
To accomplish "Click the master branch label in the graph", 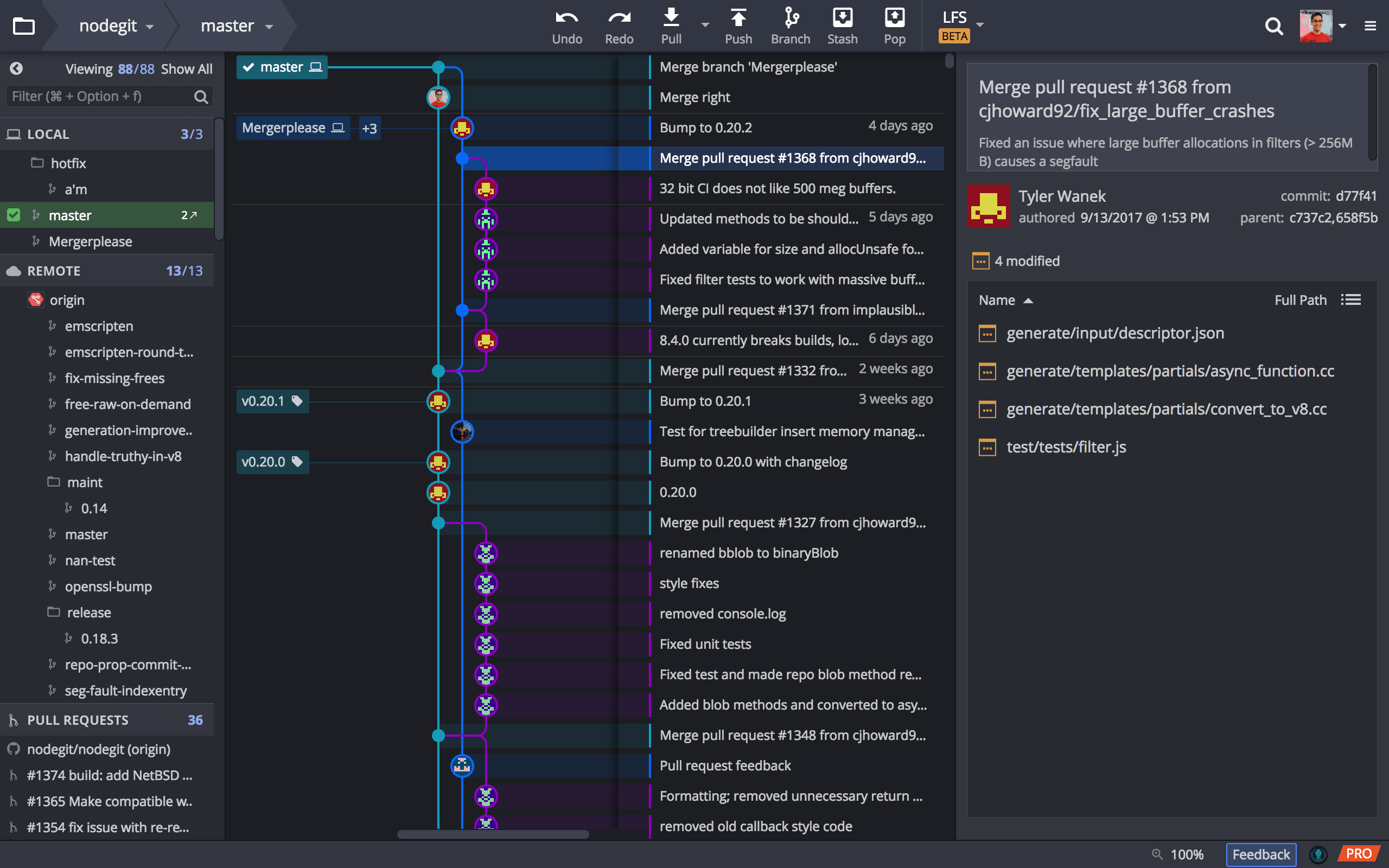I will click(x=282, y=67).
